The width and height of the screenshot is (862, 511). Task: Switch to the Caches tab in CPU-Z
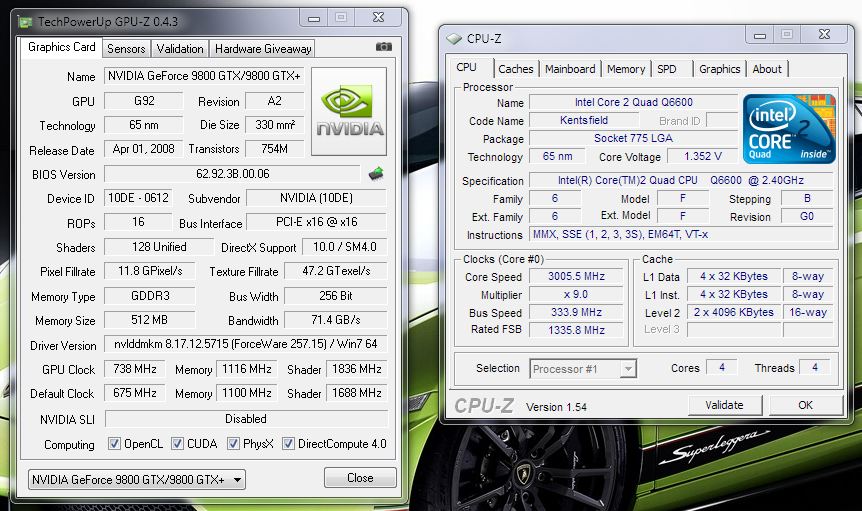(x=516, y=69)
